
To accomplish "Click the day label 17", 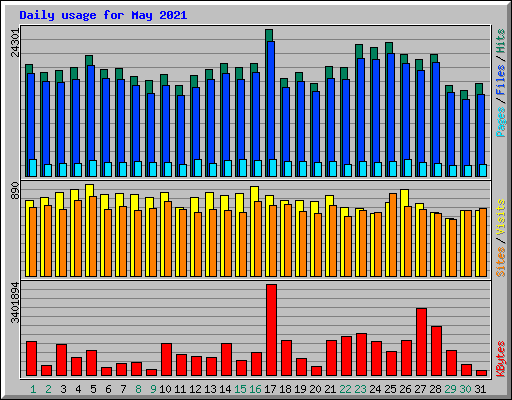I will pyautogui.click(x=270, y=389).
